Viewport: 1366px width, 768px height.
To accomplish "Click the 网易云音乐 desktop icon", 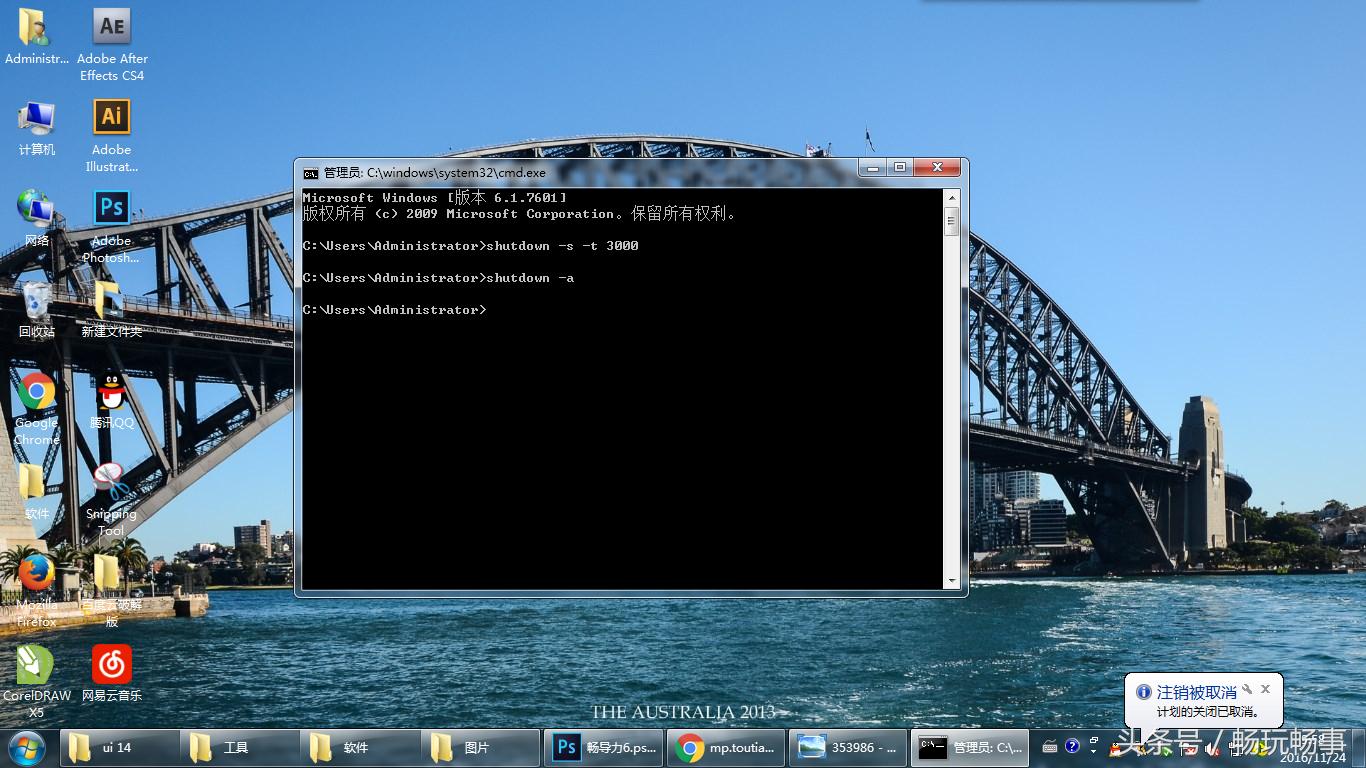I will click(111, 665).
